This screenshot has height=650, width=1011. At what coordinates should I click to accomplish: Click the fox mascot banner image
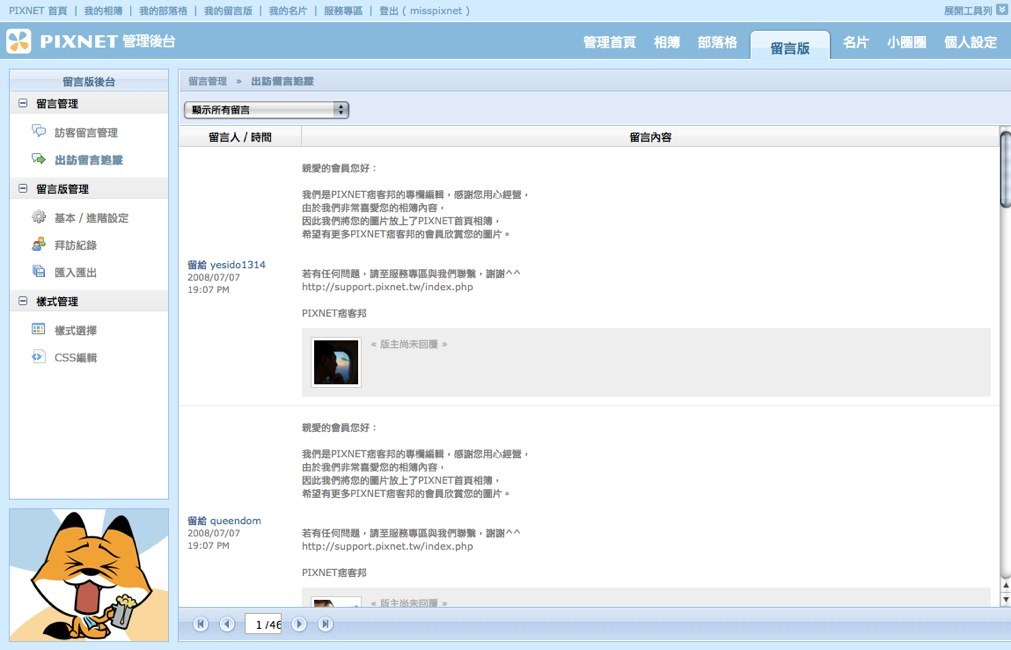click(x=89, y=575)
